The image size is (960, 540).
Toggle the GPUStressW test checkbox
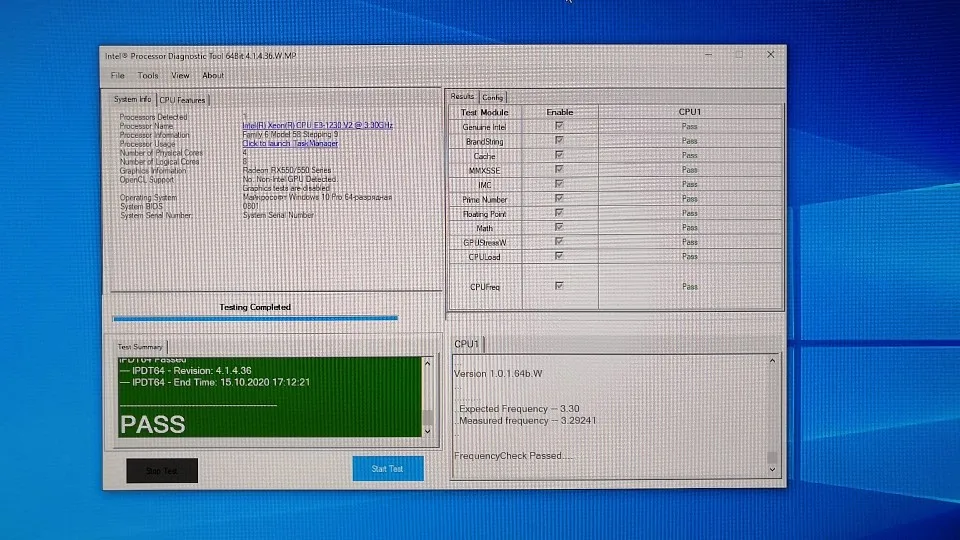pos(559,241)
